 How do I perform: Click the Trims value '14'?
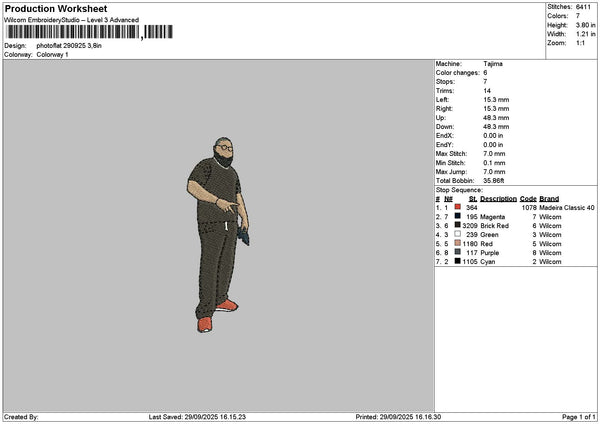click(487, 91)
